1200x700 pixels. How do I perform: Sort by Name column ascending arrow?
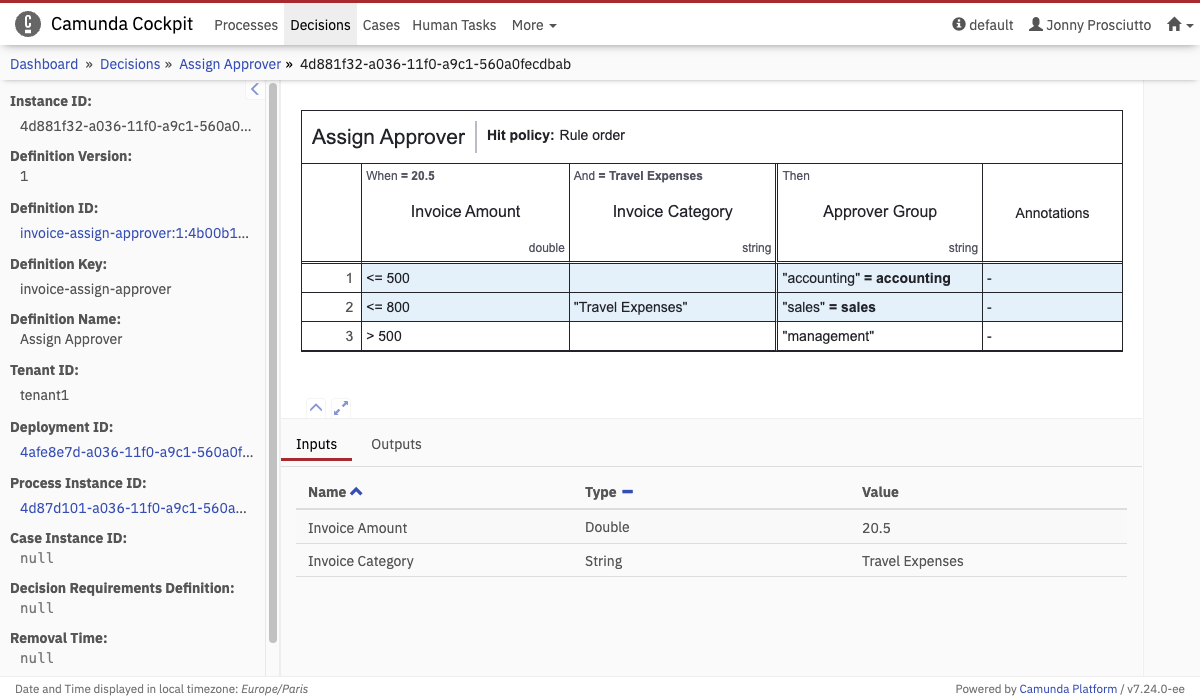tap(357, 492)
